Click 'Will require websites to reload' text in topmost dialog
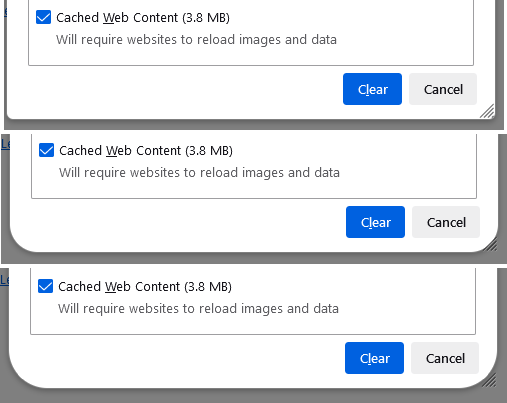507x403 pixels. pyautogui.click(x=146, y=40)
